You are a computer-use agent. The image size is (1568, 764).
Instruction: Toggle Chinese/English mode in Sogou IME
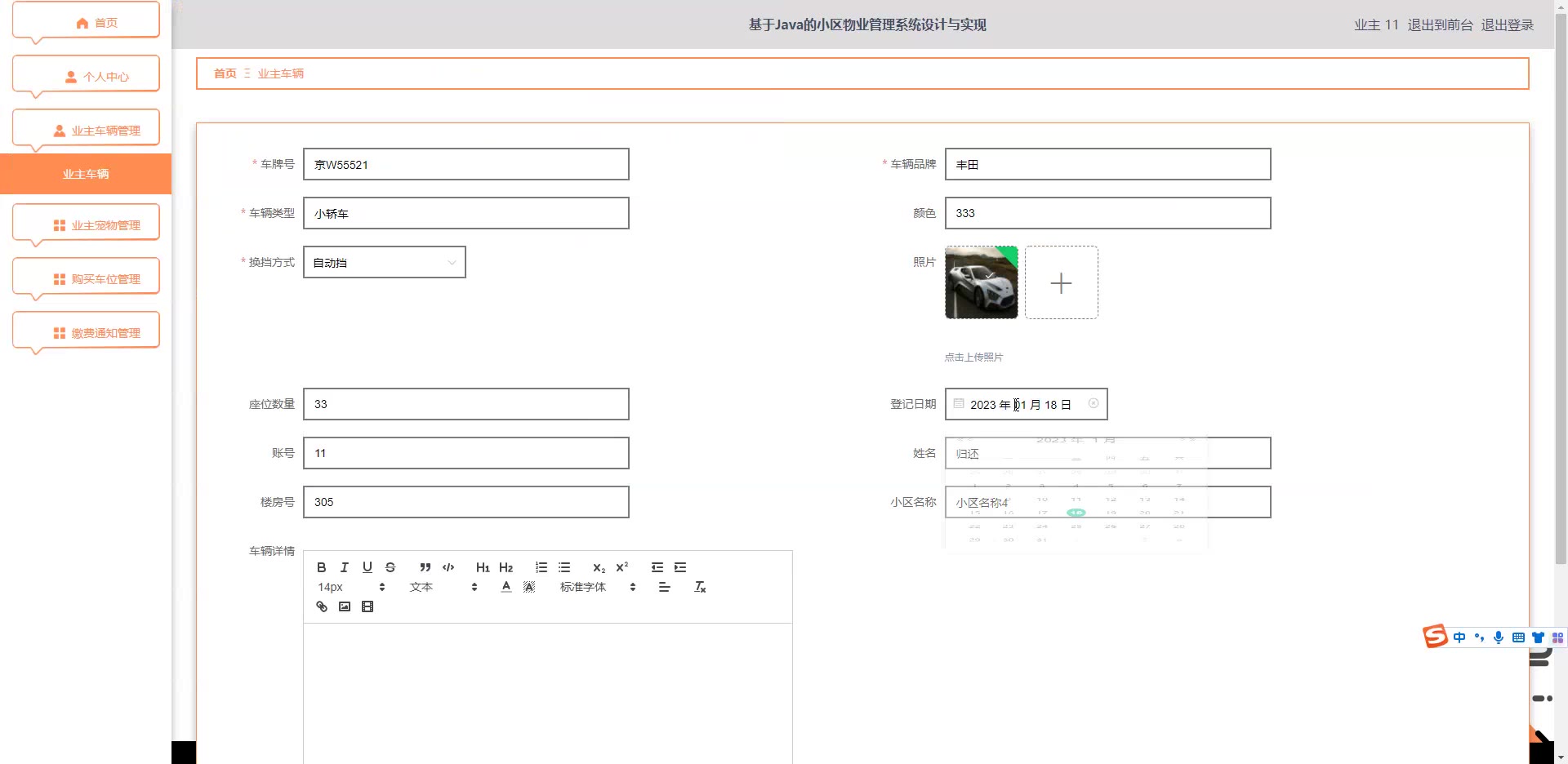[1459, 637]
